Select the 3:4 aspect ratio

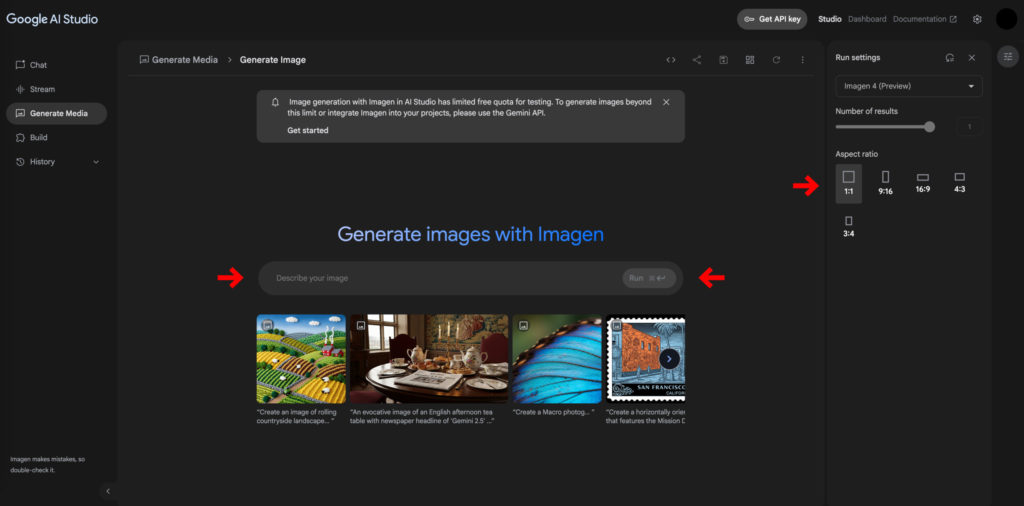click(848, 227)
